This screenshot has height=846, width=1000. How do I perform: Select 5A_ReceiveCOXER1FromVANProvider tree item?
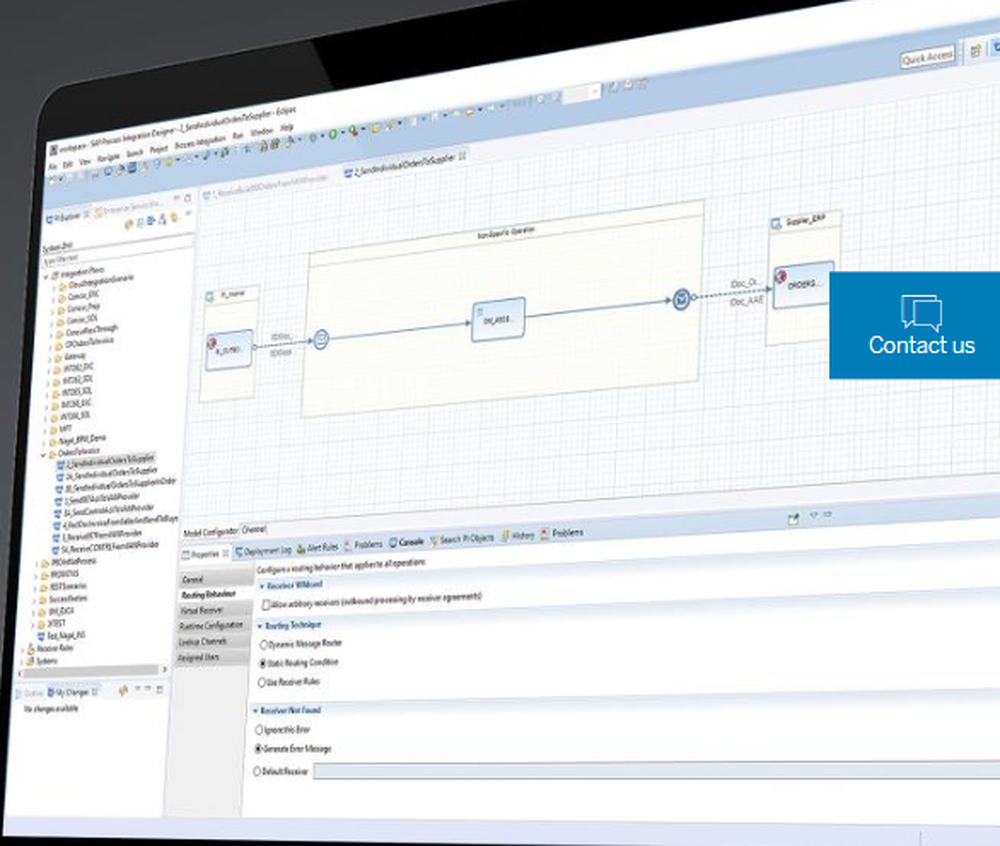coord(106,547)
